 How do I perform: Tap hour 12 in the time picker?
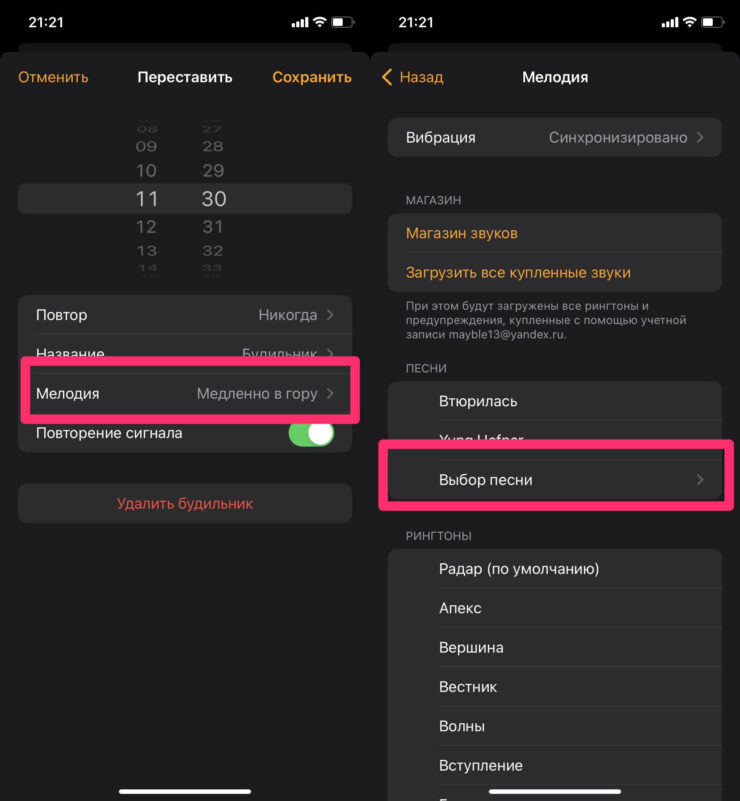pos(146,226)
